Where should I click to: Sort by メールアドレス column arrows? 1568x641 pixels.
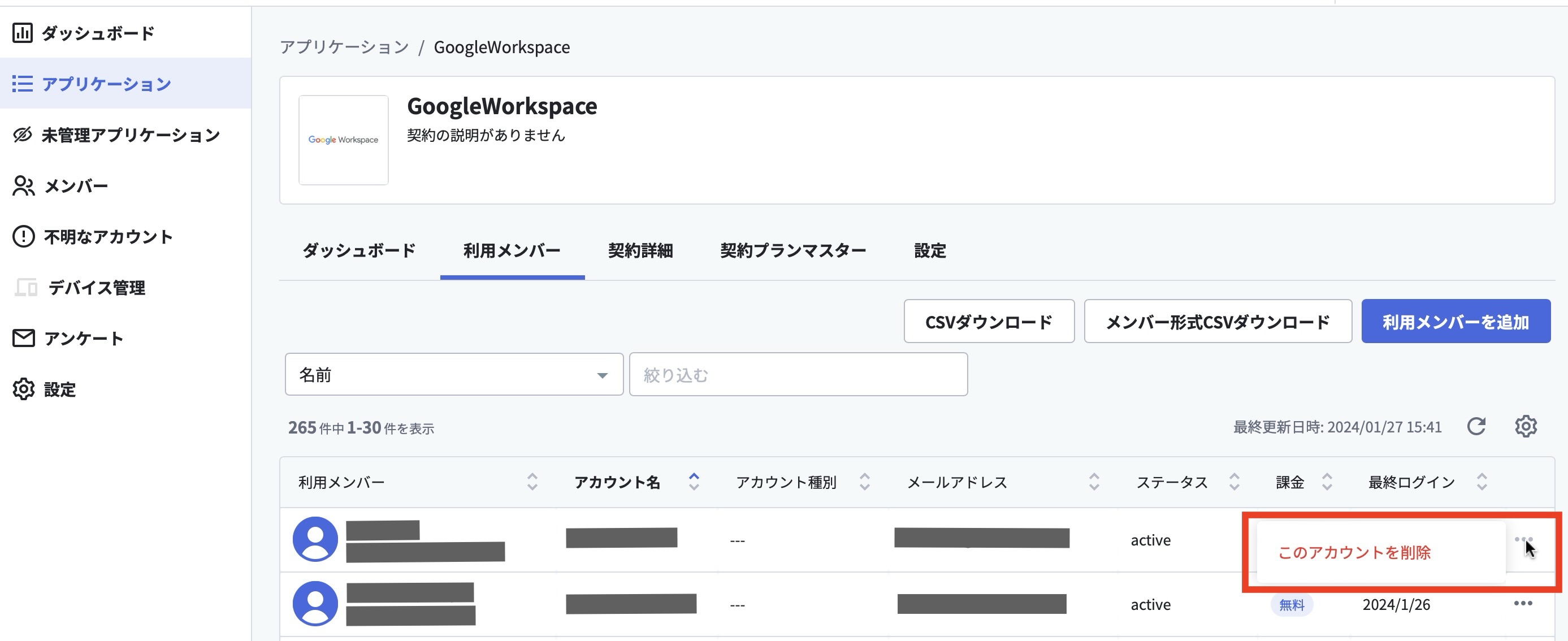click(x=1094, y=482)
